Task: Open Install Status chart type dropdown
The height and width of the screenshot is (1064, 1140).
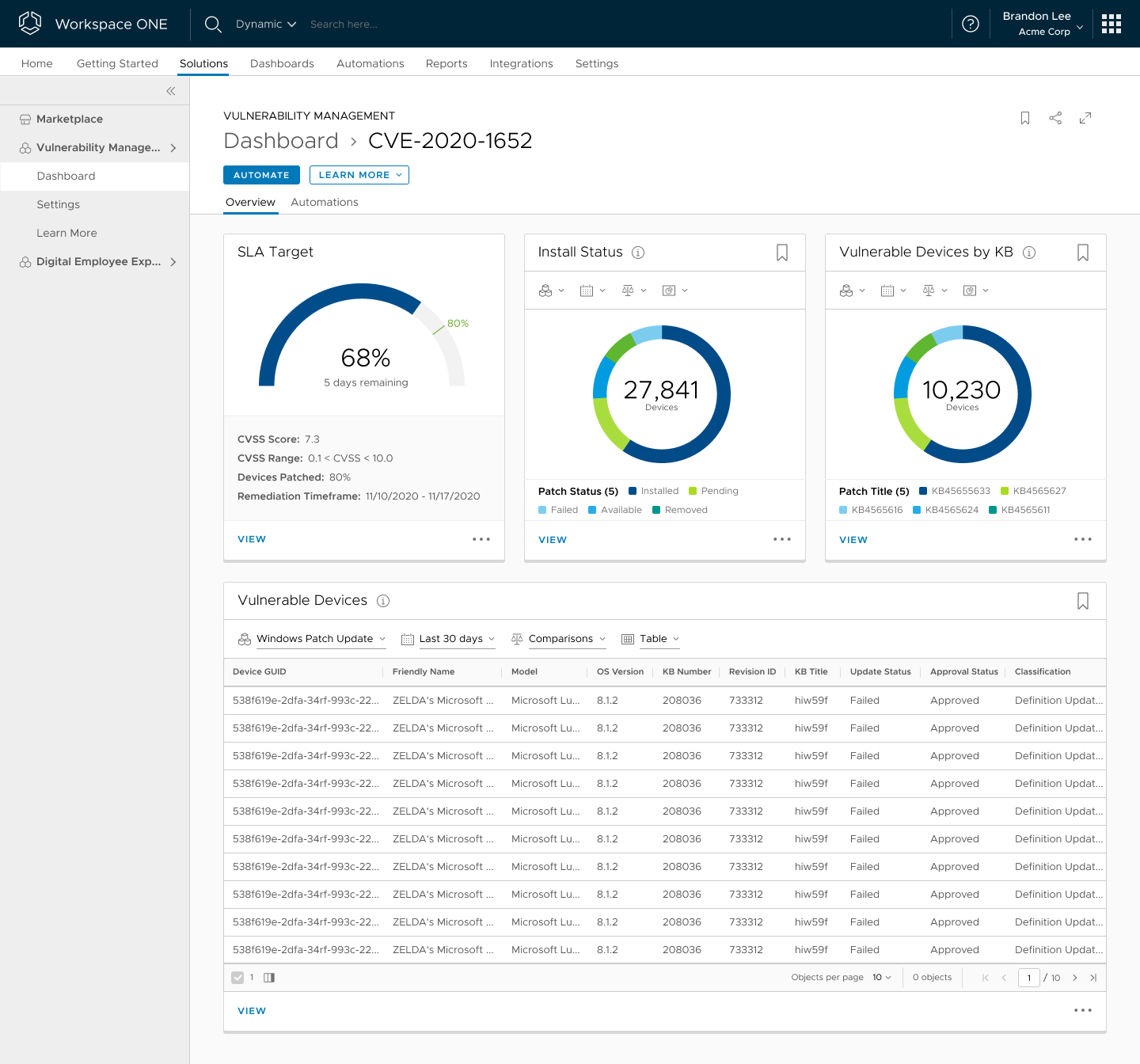Action: 675,291
